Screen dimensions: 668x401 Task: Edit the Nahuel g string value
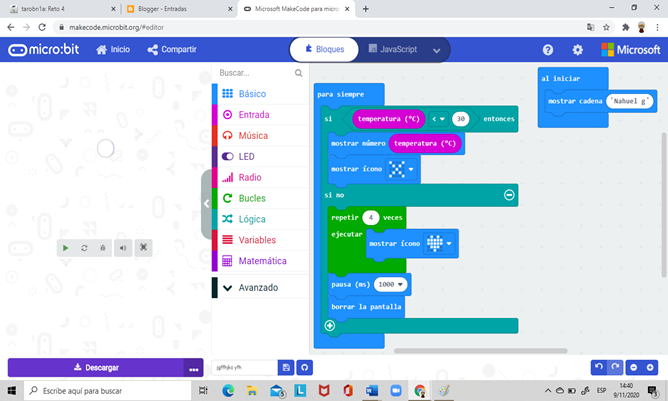630,101
